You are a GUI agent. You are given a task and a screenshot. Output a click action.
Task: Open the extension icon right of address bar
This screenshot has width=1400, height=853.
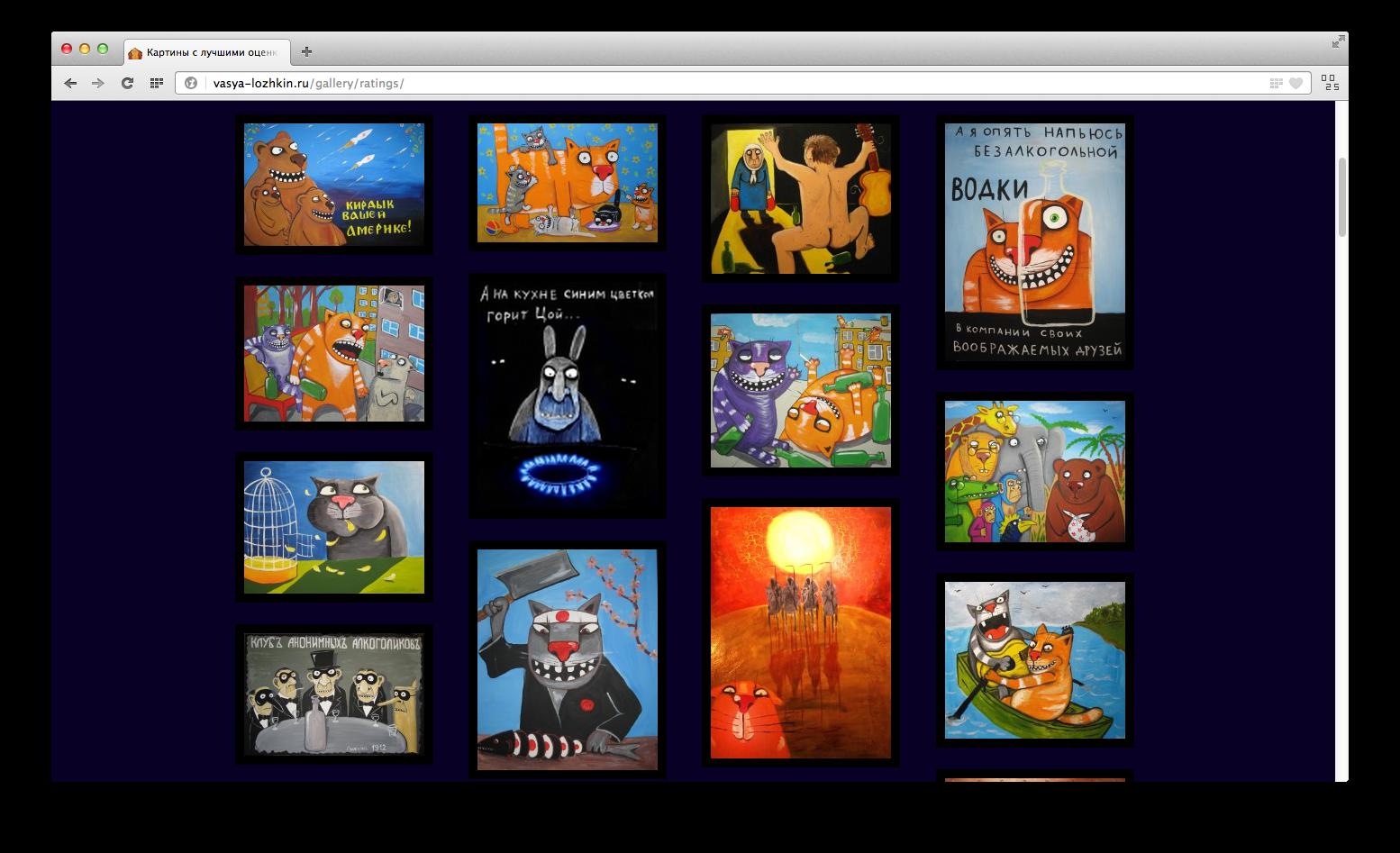pyautogui.click(x=1330, y=83)
